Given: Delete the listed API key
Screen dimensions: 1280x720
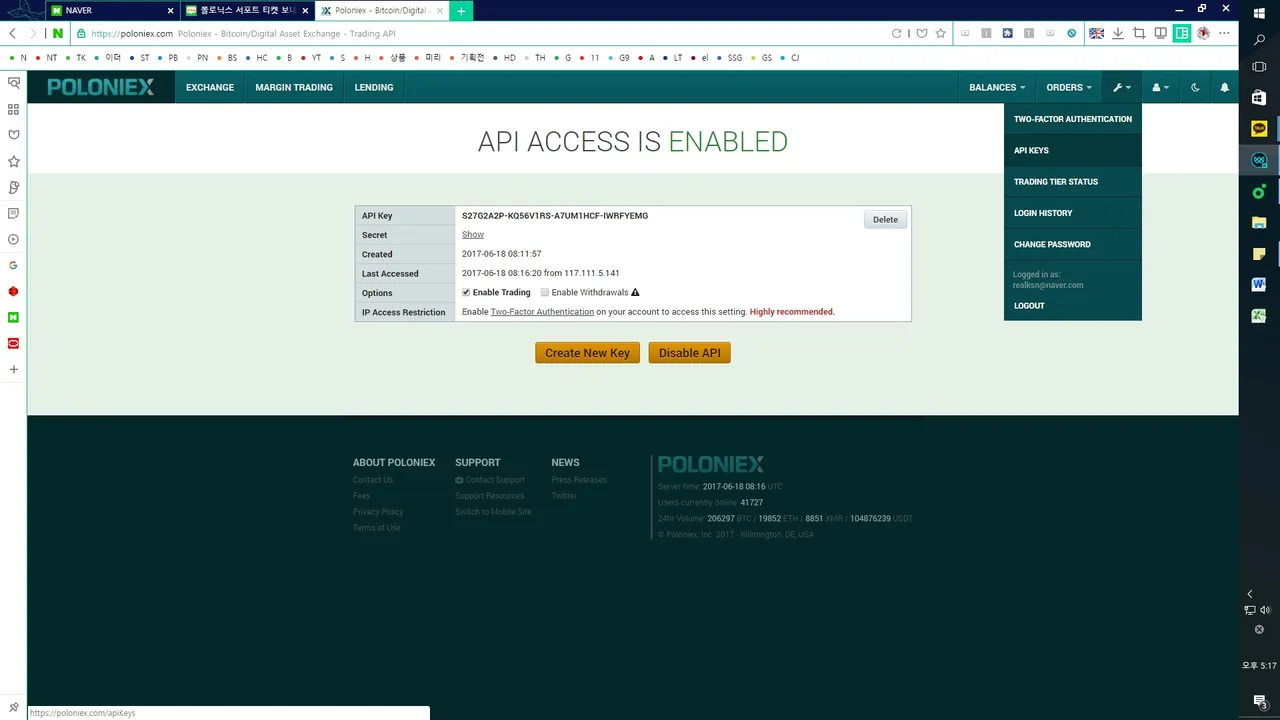Looking at the screenshot, I should (x=885, y=219).
